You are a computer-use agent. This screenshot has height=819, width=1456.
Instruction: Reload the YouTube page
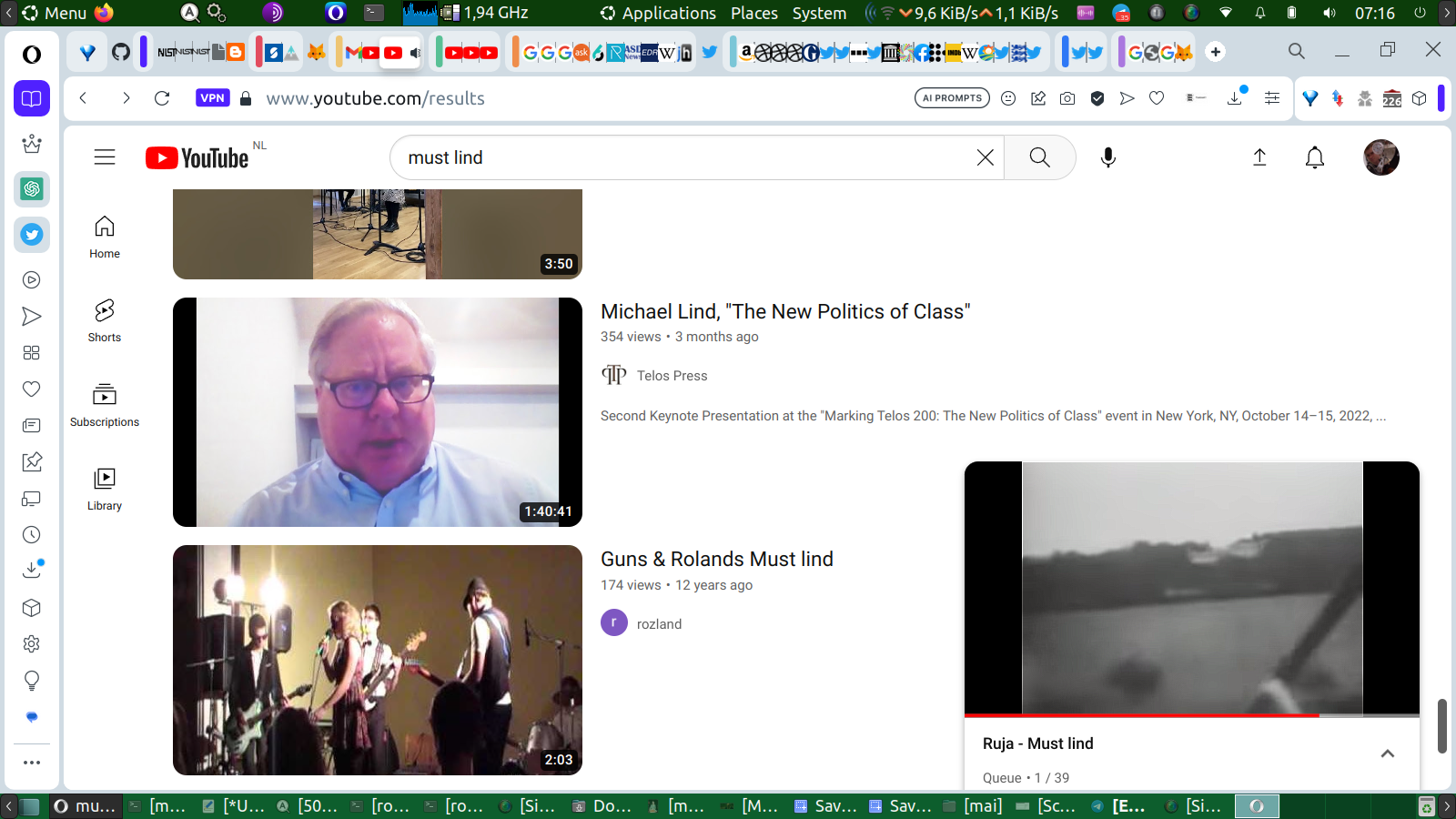coord(162,98)
